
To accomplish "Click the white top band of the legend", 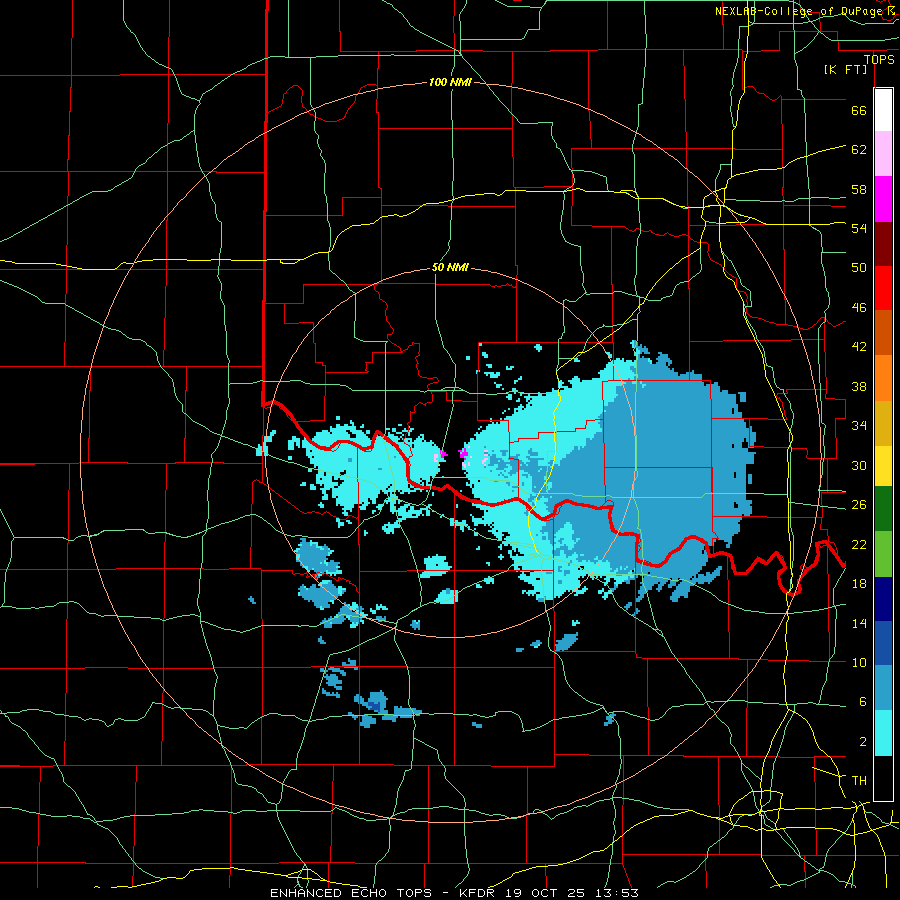I will click(883, 110).
